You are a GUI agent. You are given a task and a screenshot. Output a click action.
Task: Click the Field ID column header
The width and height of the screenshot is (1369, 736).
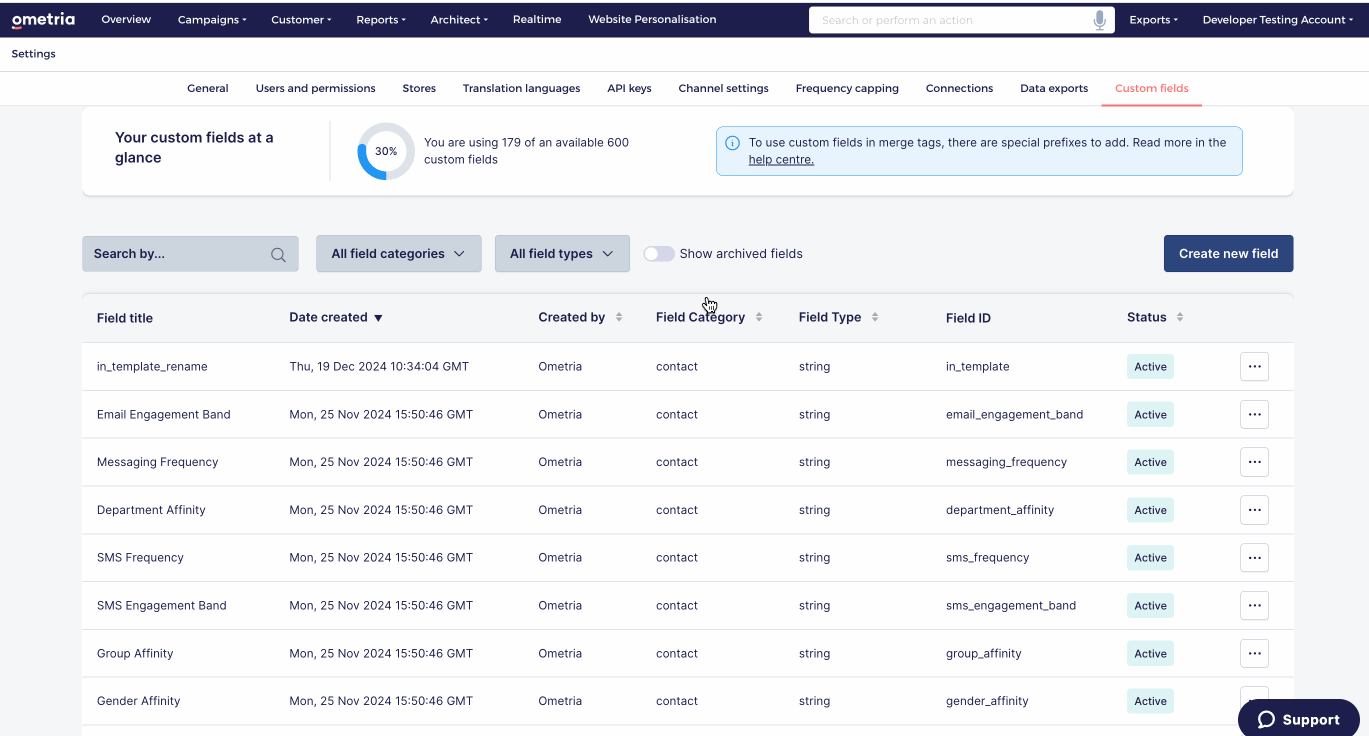click(x=968, y=318)
